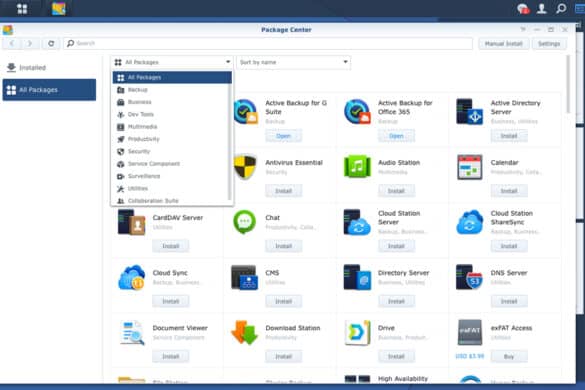Open the DSM search magnifier icon
This screenshot has width=585, height=390.
click(561, 8)
